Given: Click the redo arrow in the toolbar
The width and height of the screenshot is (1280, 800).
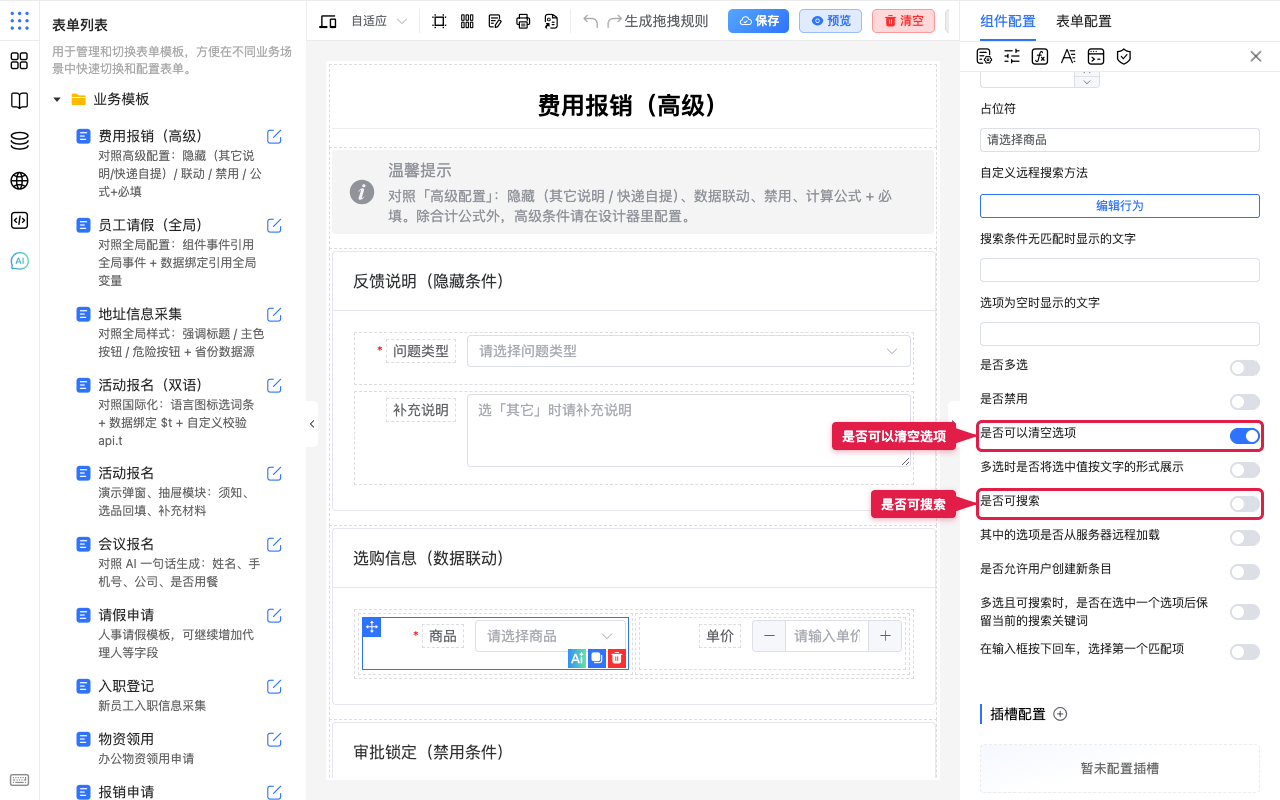Looking at the screenshot, I should (615, 21).
